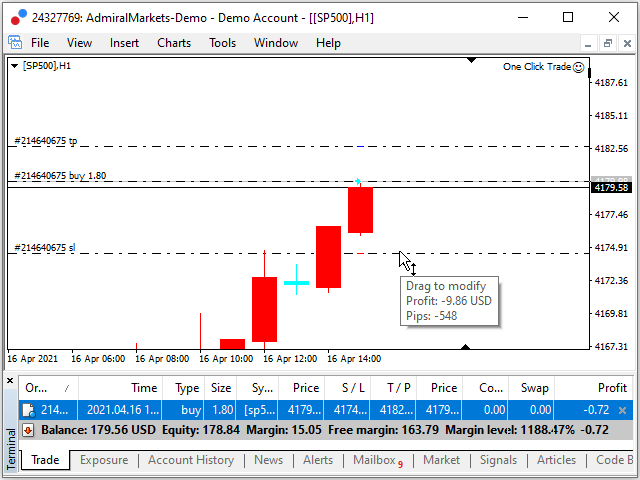Open the Tools menu
The height and width of the screenshot is (480, 640).
pos(222,43)
